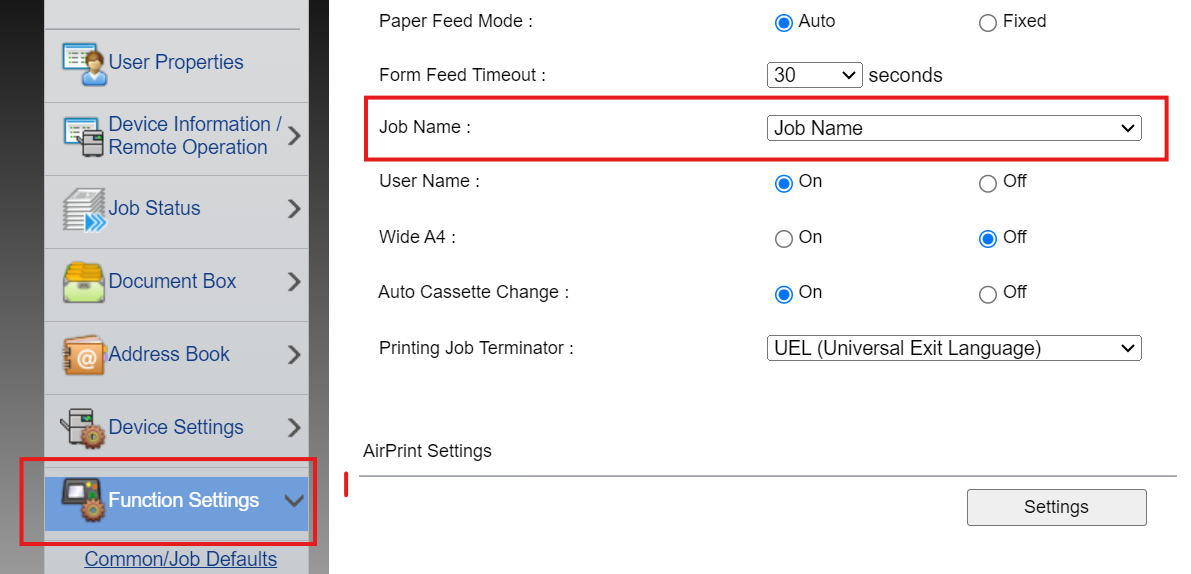Turn Auto Cassette Change off
The image size is (1191, 574).
988,294
